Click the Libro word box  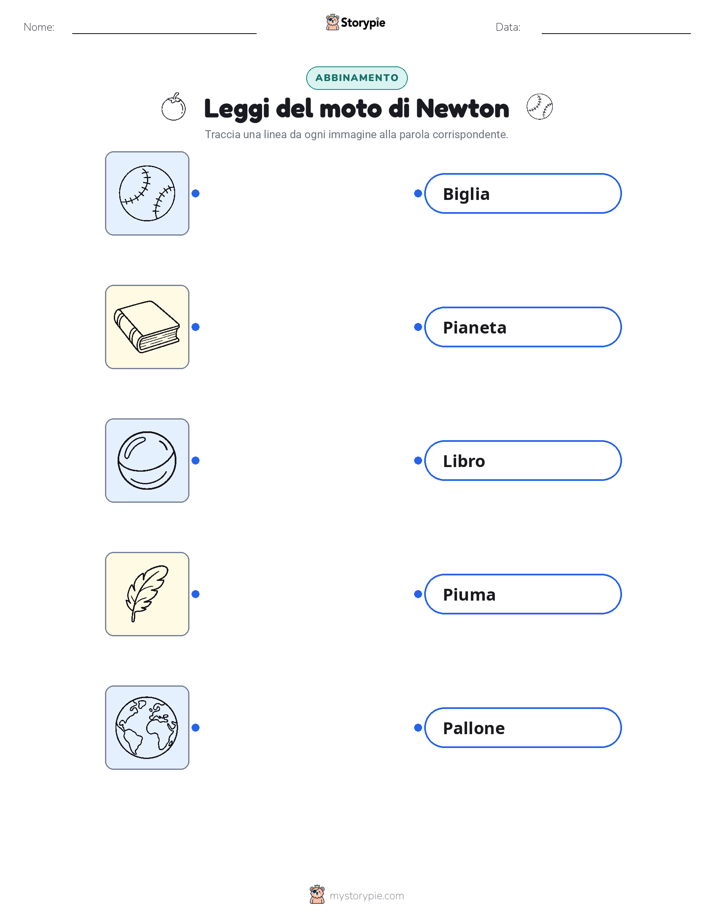(x=523, y=460)
